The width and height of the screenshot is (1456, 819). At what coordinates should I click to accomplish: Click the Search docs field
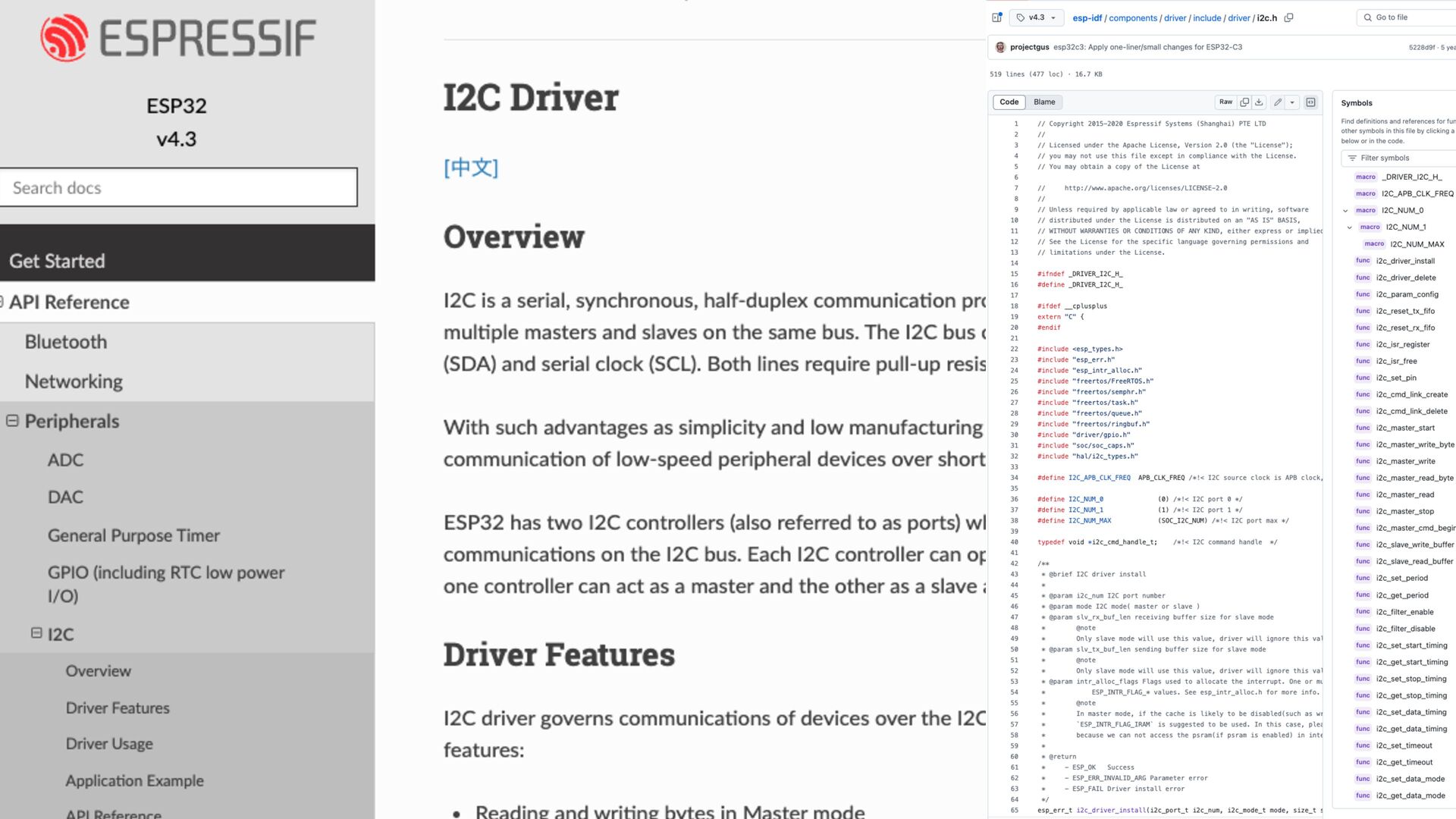pos(178,187)
